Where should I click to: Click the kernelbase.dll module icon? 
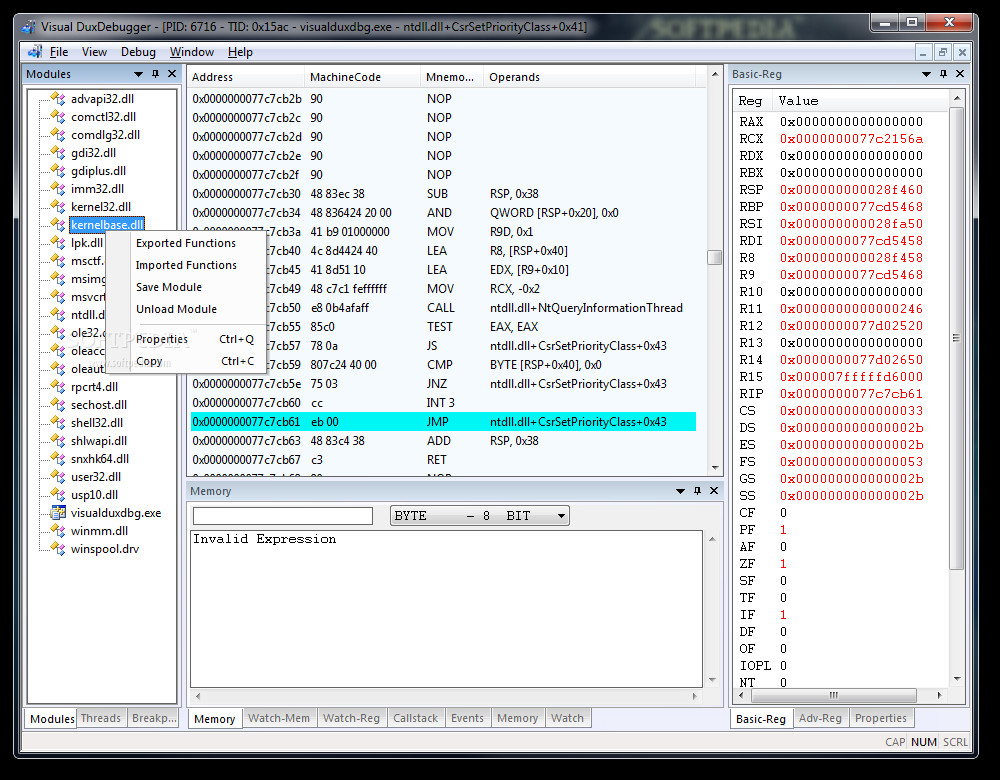click(x=58, y=224)
